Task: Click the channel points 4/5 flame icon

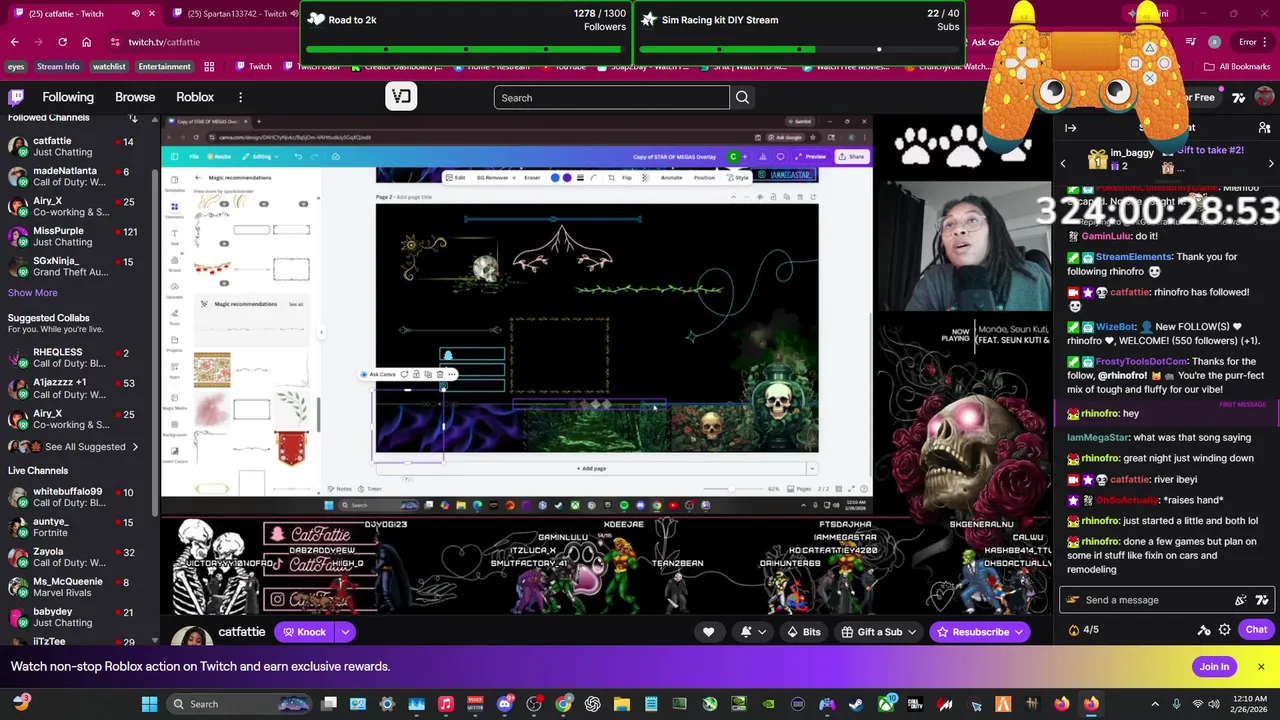Action: (x=1074, y=630)
